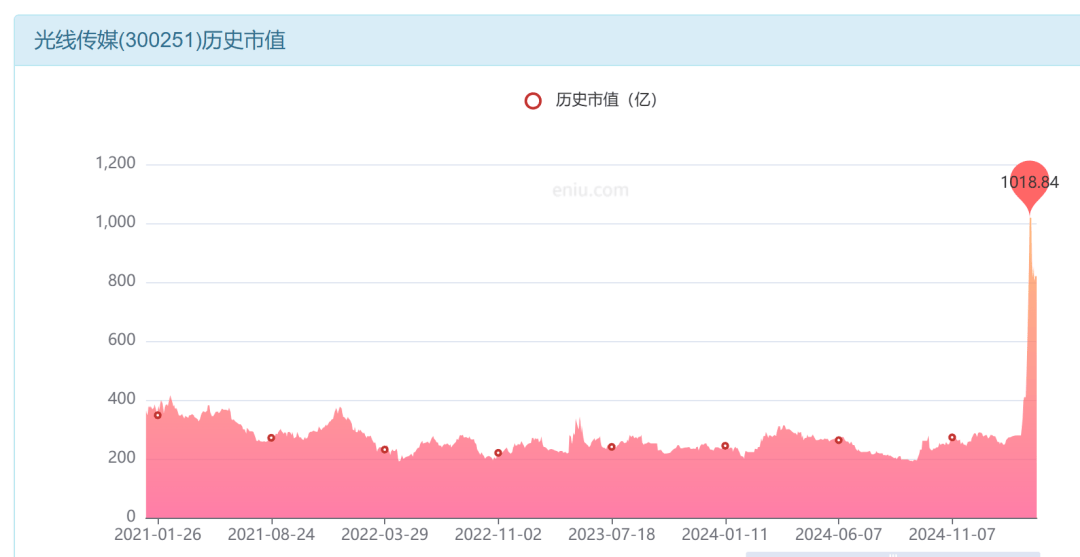This screenshot has height=557, width=1080.
Task: Click the y-axis label 800
Action: [x=122, y=281]
